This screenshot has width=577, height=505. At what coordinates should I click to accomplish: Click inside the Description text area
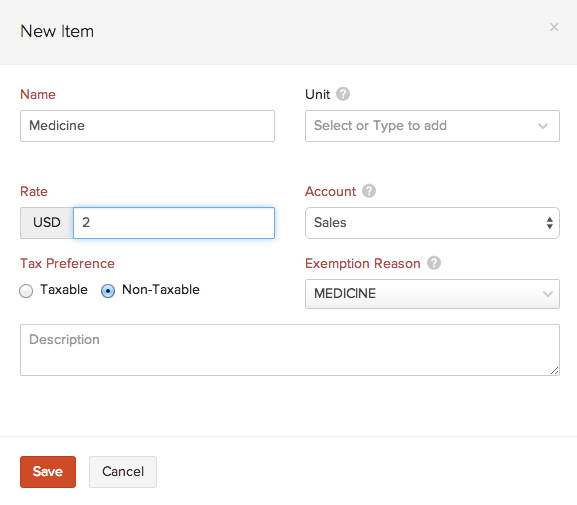(x=290, y=350)
